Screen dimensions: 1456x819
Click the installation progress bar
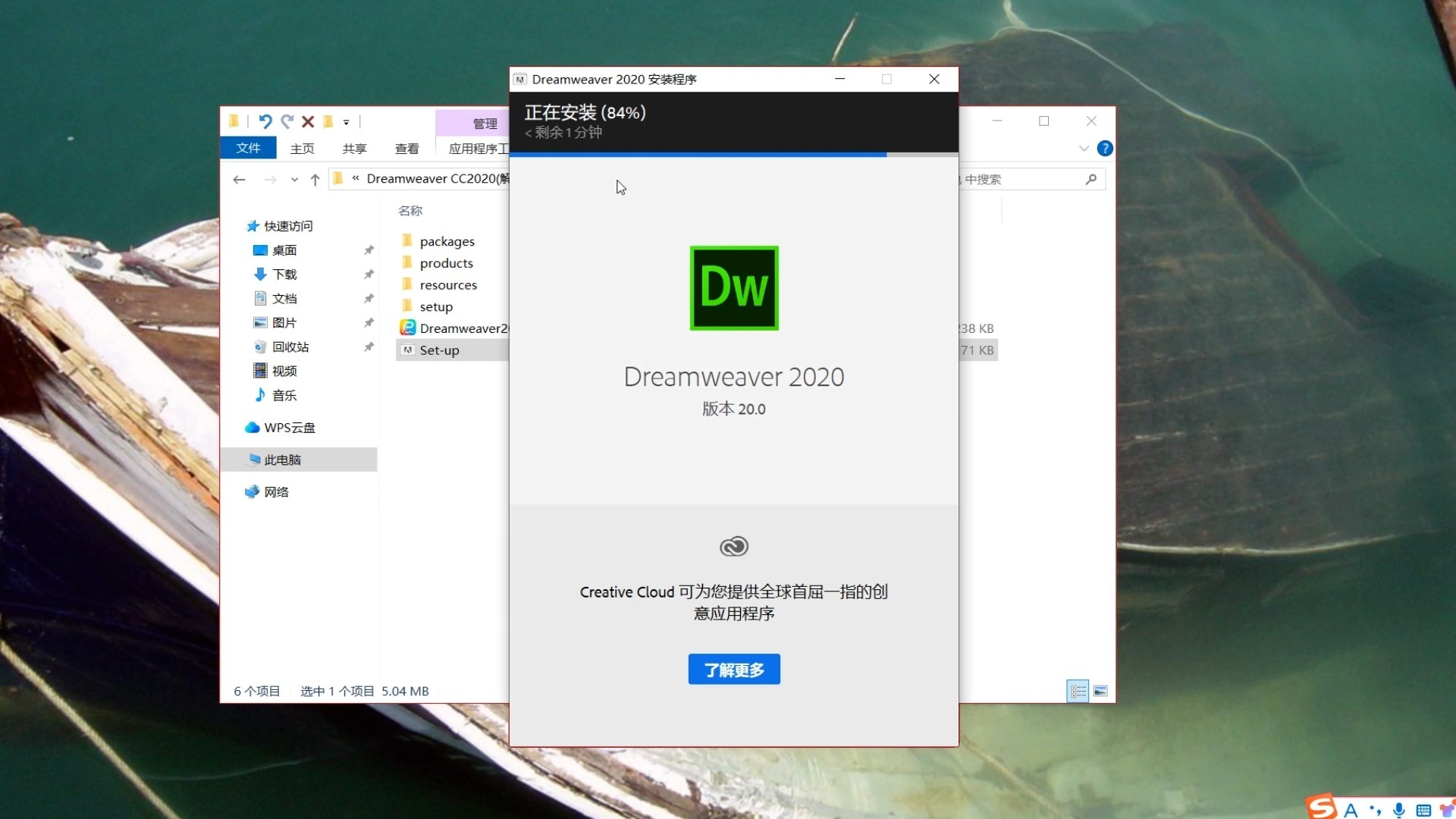[x=734, y=154]
